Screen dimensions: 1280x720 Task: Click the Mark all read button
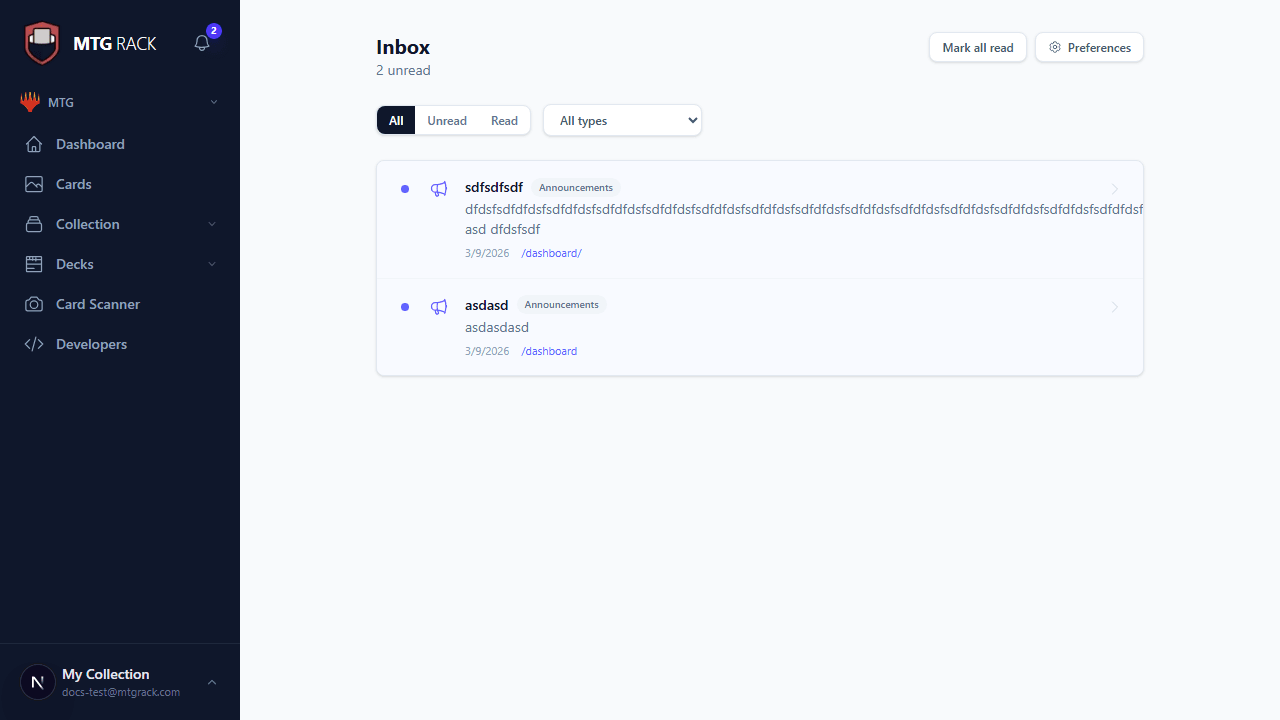[977, 47]
